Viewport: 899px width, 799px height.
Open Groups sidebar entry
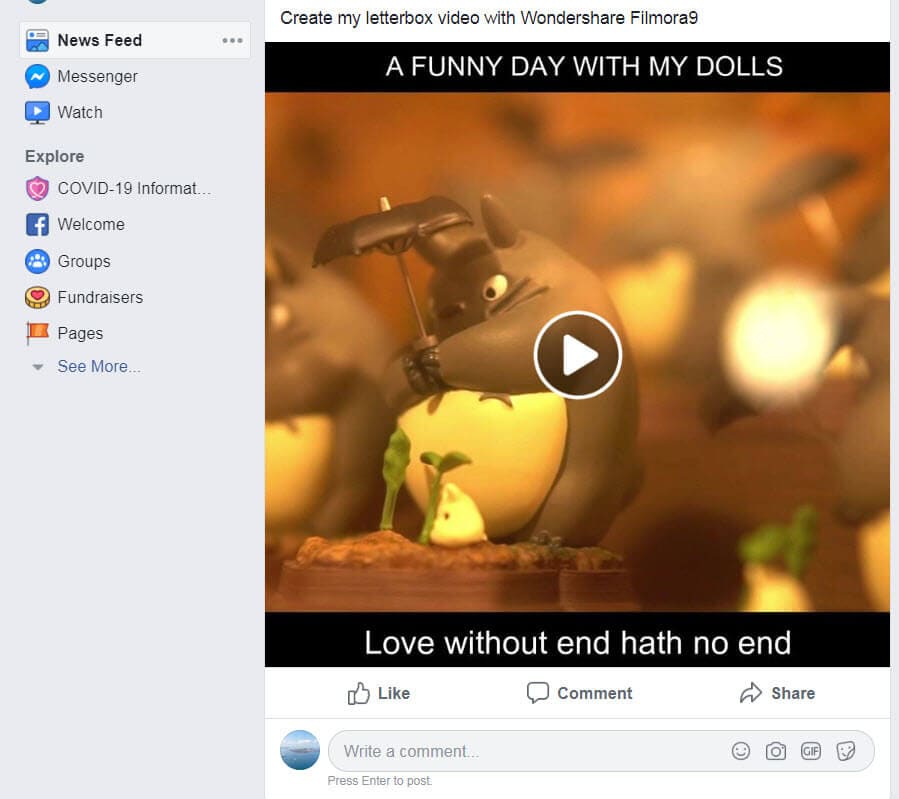tap(84, 261)
